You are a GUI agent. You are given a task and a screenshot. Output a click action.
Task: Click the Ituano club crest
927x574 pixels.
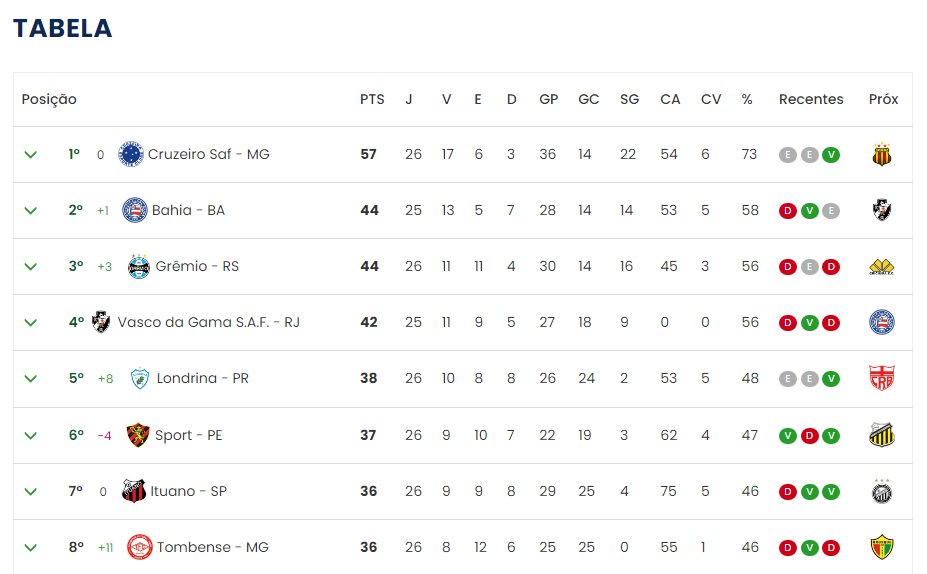tap(134, 491)
